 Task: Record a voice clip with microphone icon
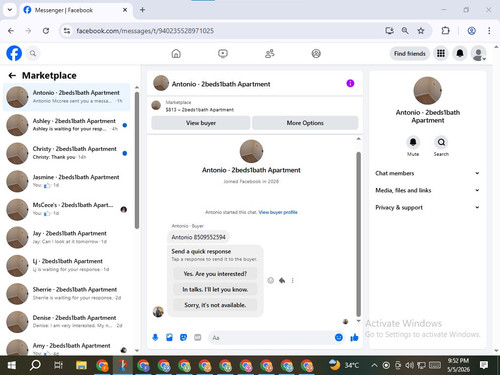pos(155,338)
